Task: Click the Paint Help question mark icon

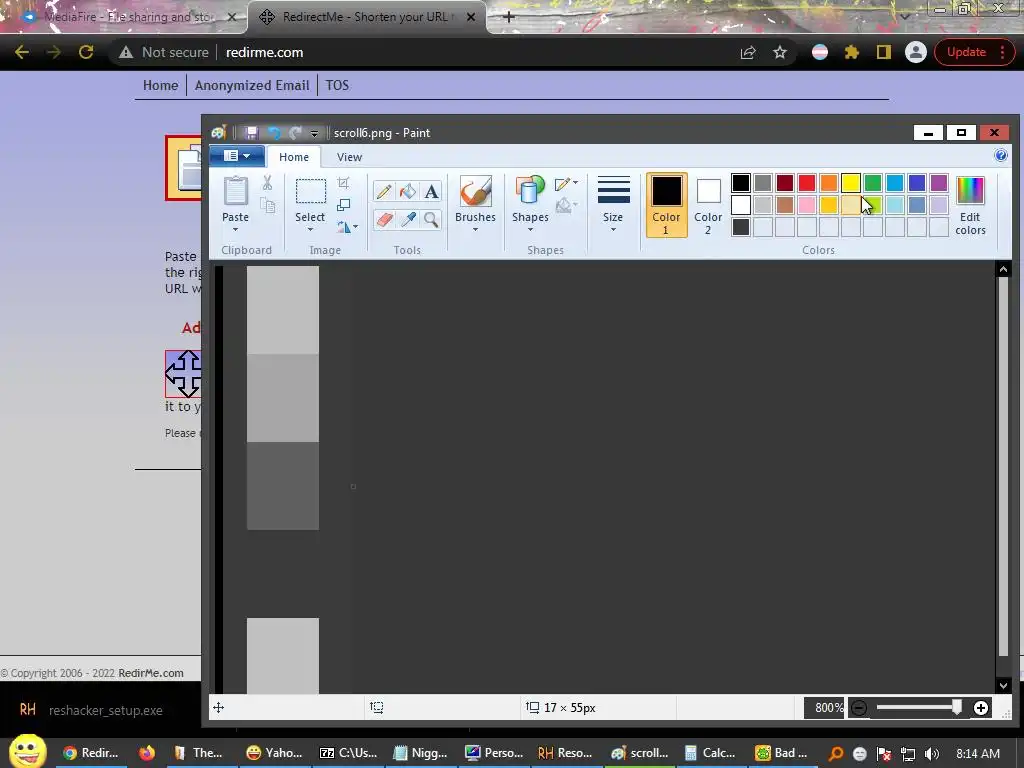Action: click(1000, 155)
